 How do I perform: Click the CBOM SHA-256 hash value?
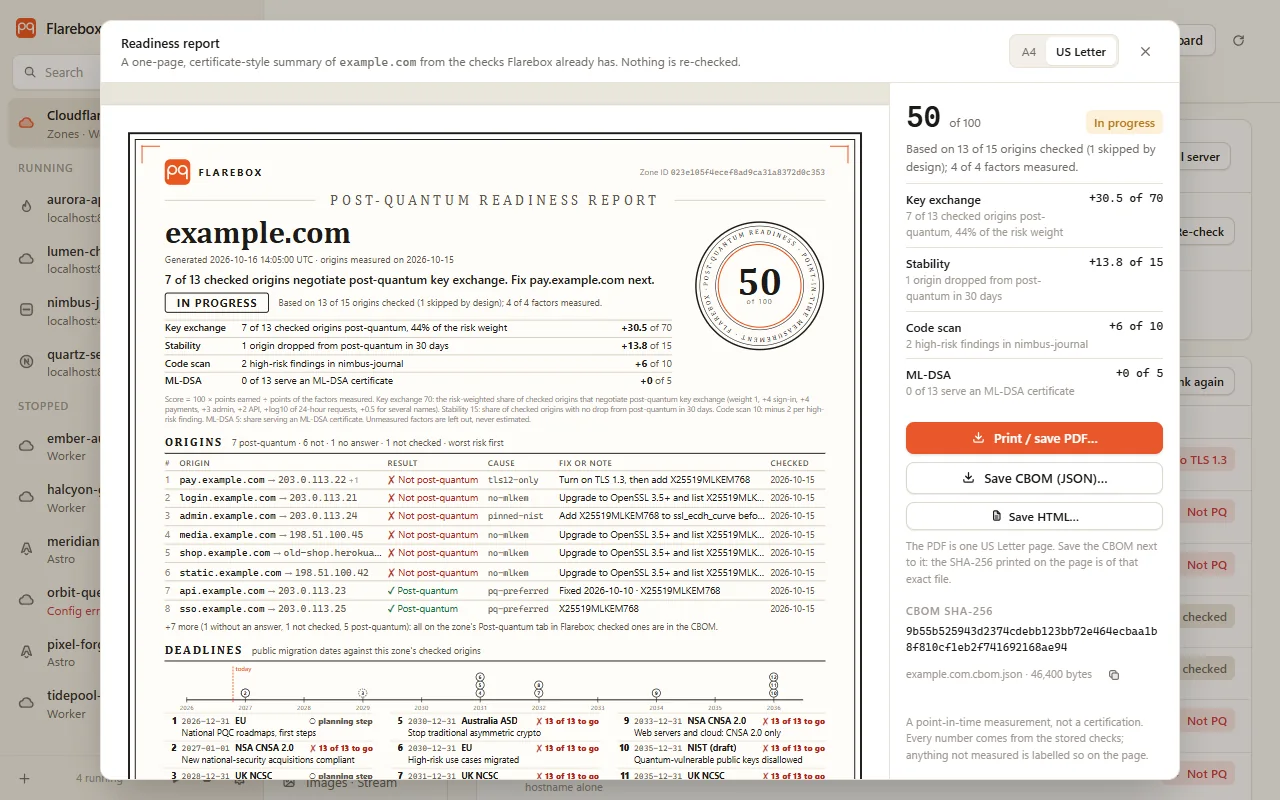[1032, 639]
